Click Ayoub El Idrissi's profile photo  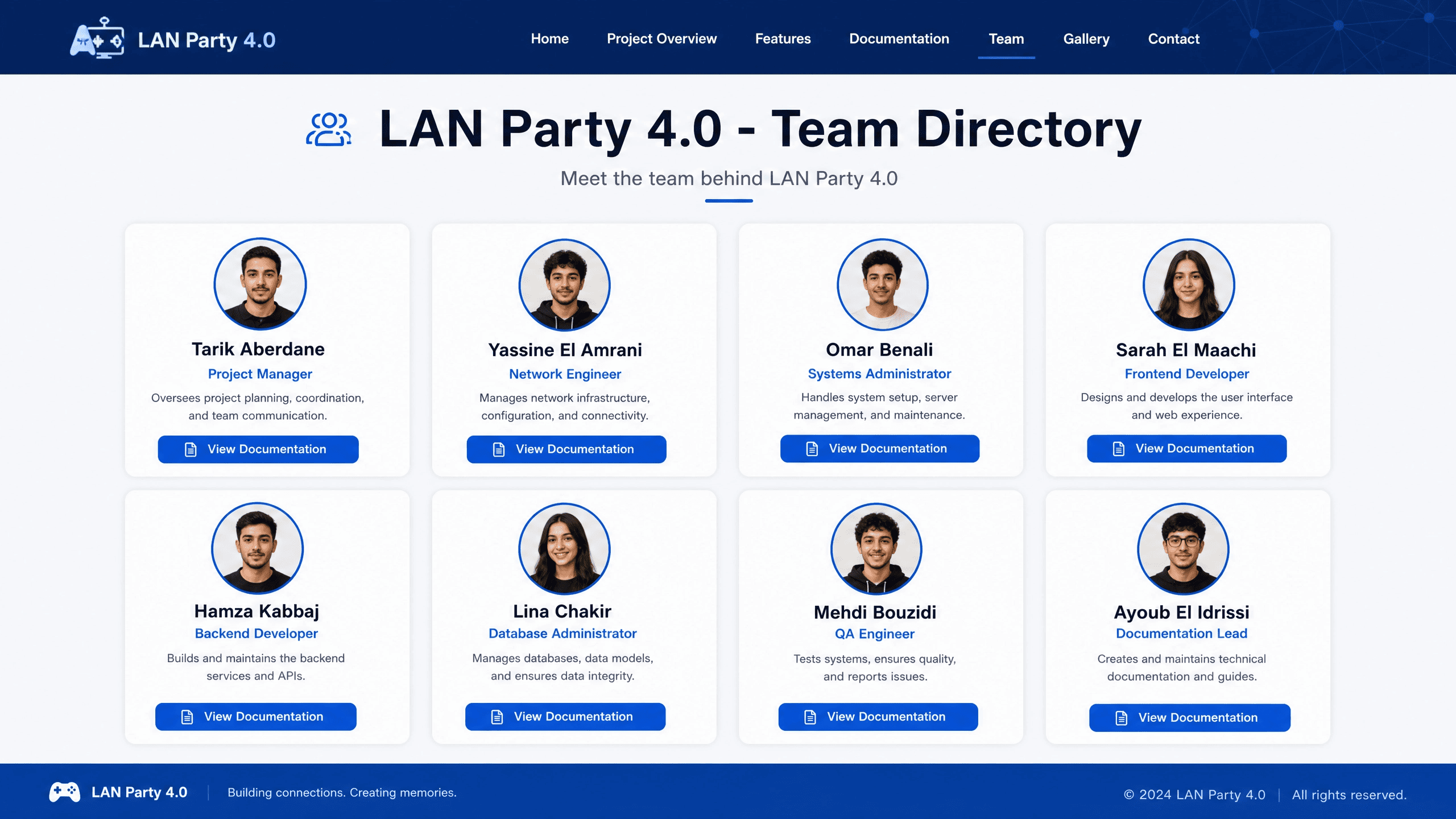click(x=1183, y=549)
